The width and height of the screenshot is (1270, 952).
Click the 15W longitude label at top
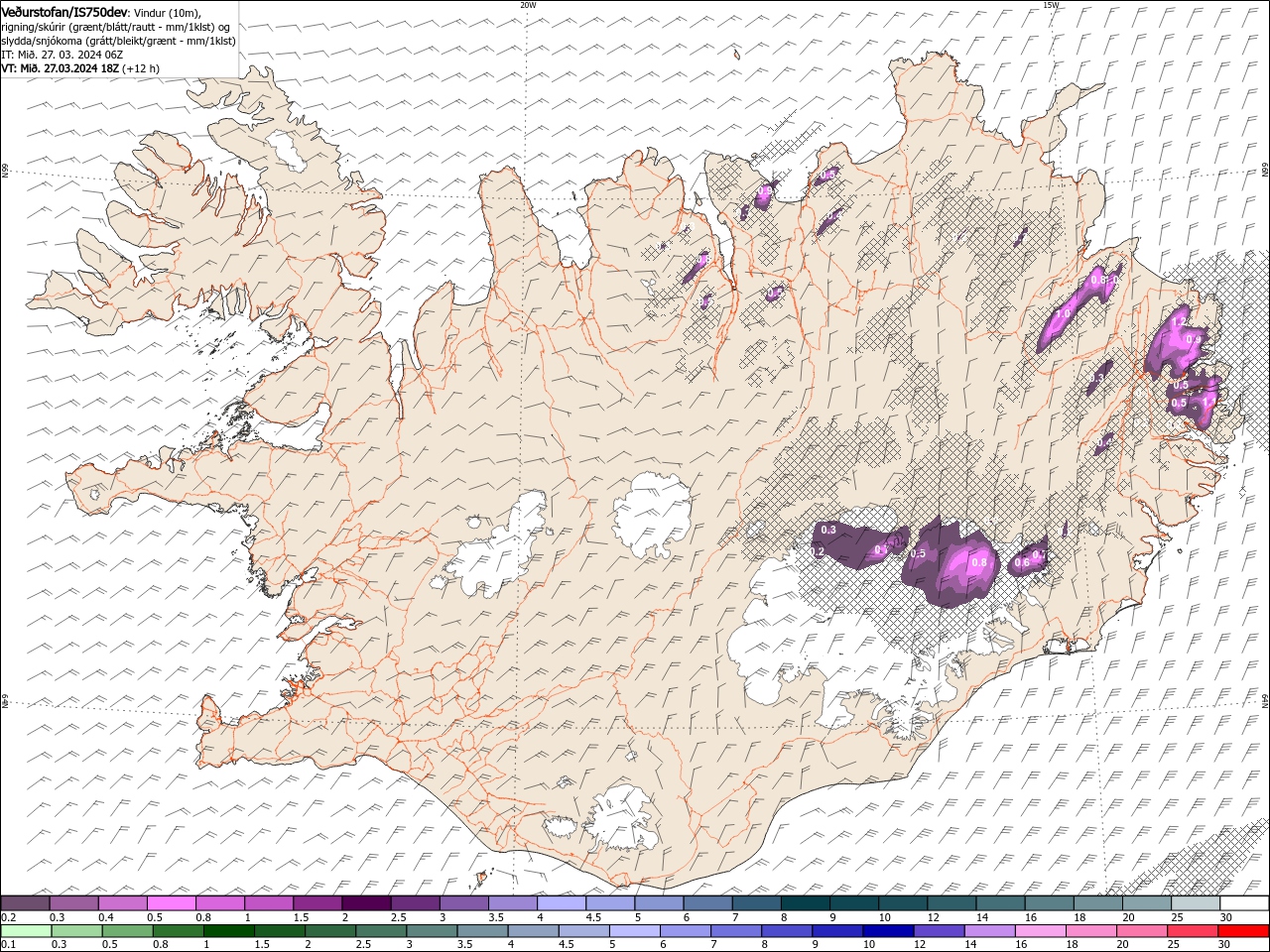coord(1051,5)
